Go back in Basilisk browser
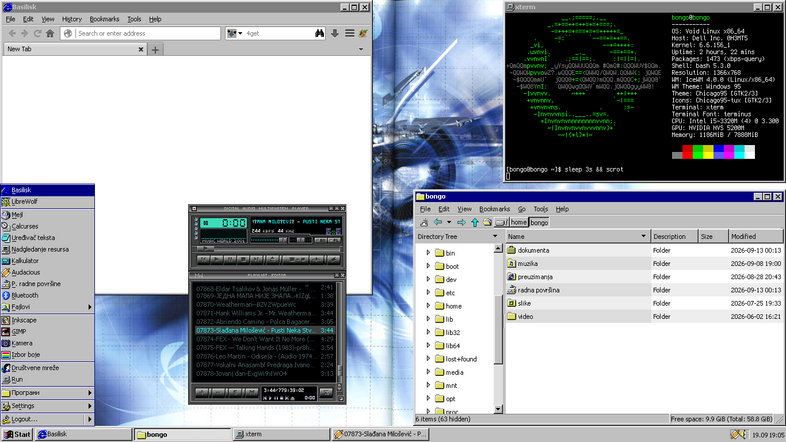 (13, 33)
